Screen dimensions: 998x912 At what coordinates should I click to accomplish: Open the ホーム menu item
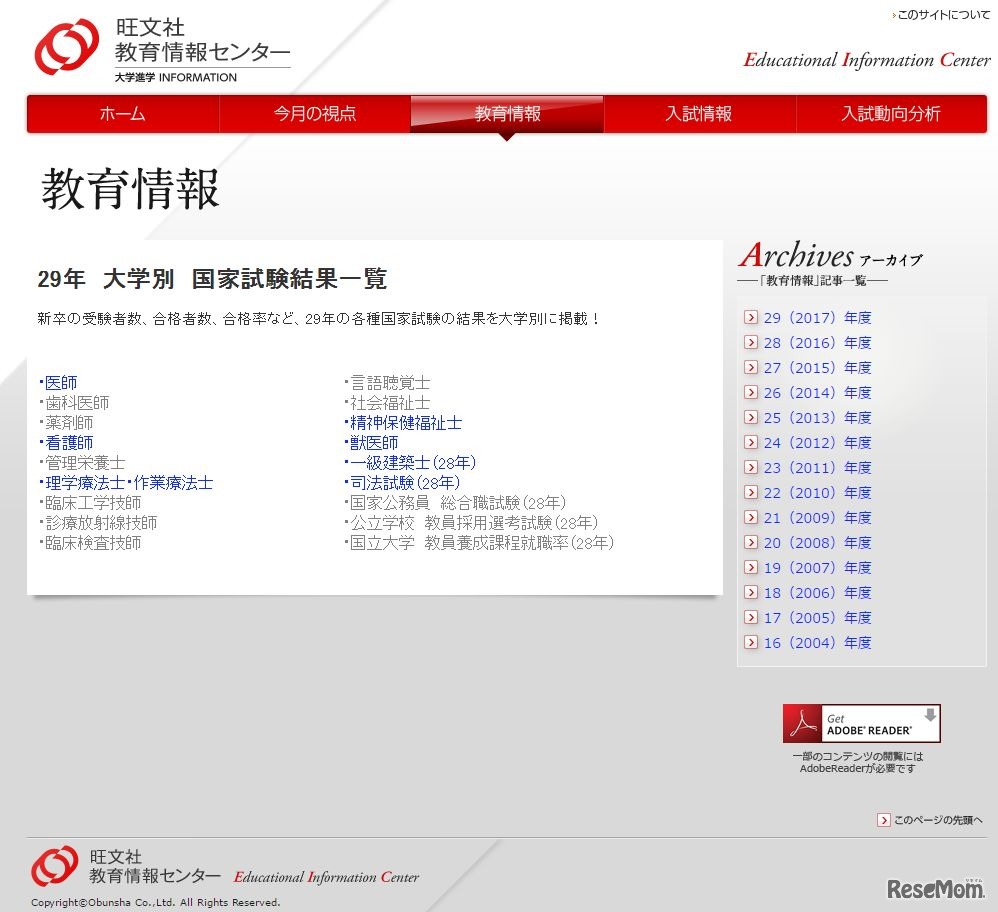pos(122,114)
